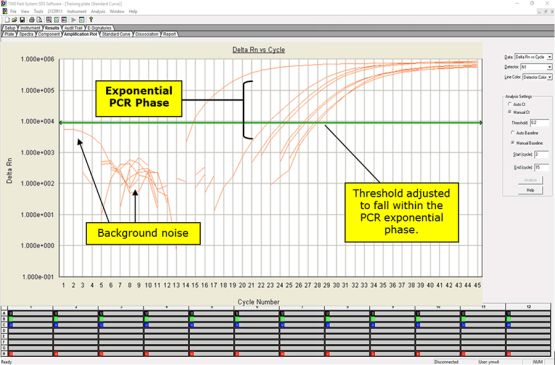Click the Open file toolbar icon
555x365 pixels.
point(15,20)
